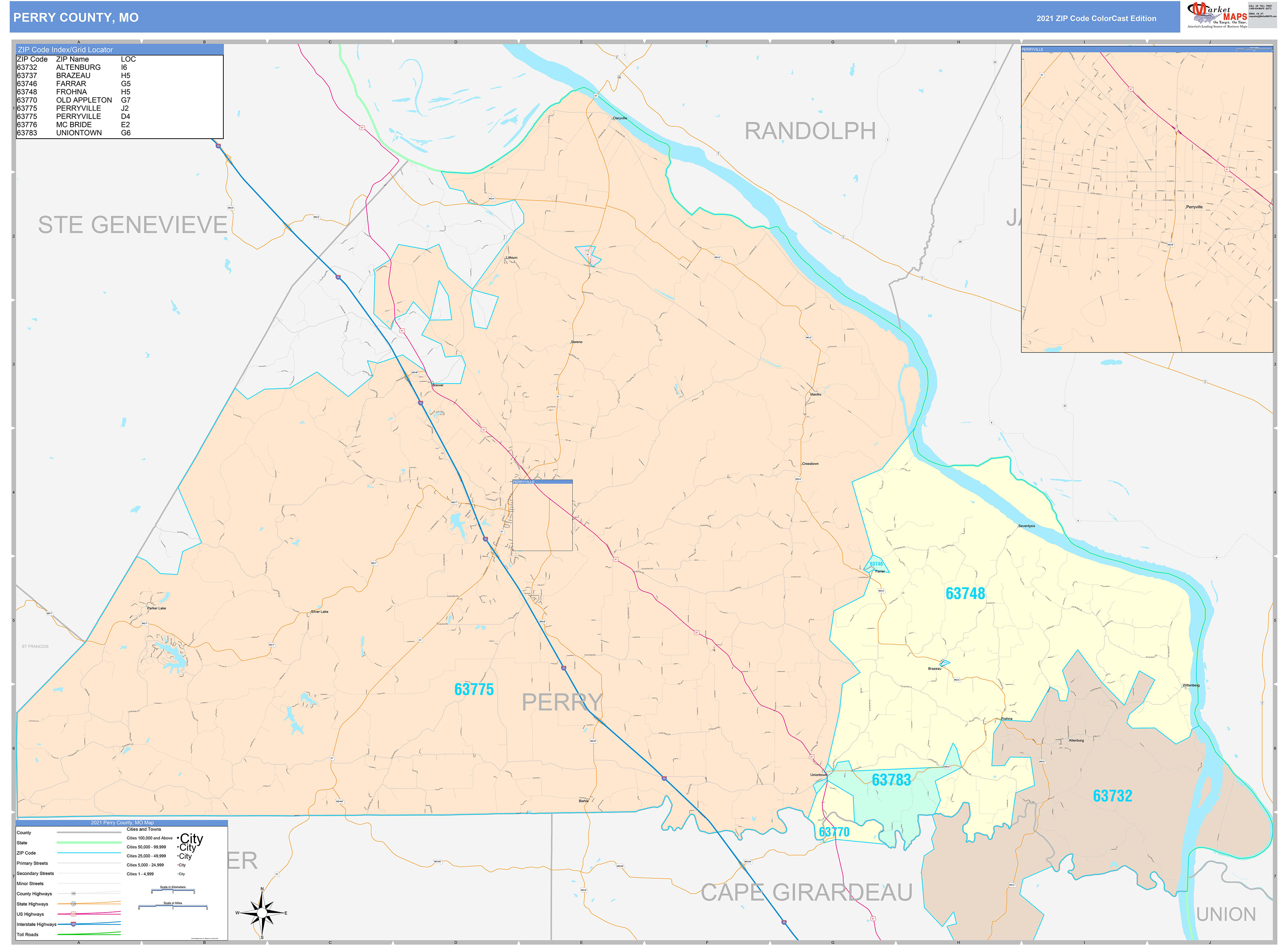The width and height of the screenshot is (1288, 946).
Task: Click the Minor Streets legend label
Action: (x=30, y=883)
